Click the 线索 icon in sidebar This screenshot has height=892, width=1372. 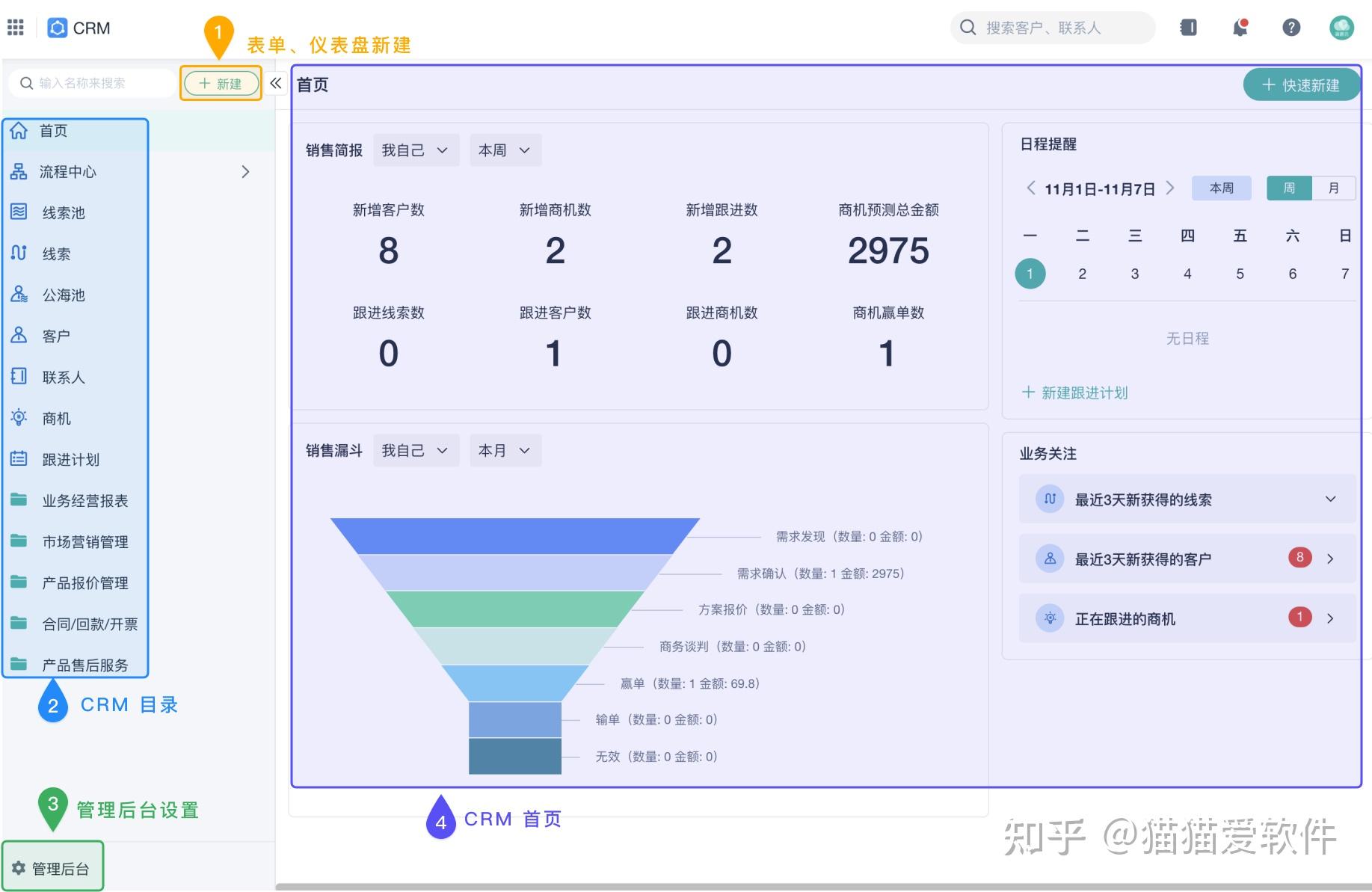[19, 253]
